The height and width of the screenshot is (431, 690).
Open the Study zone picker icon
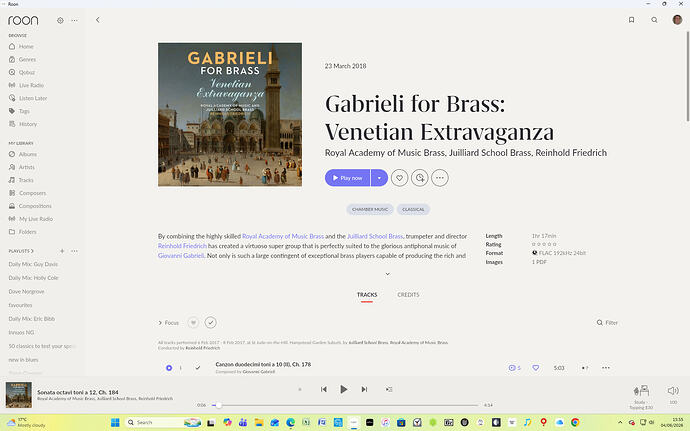641,390
